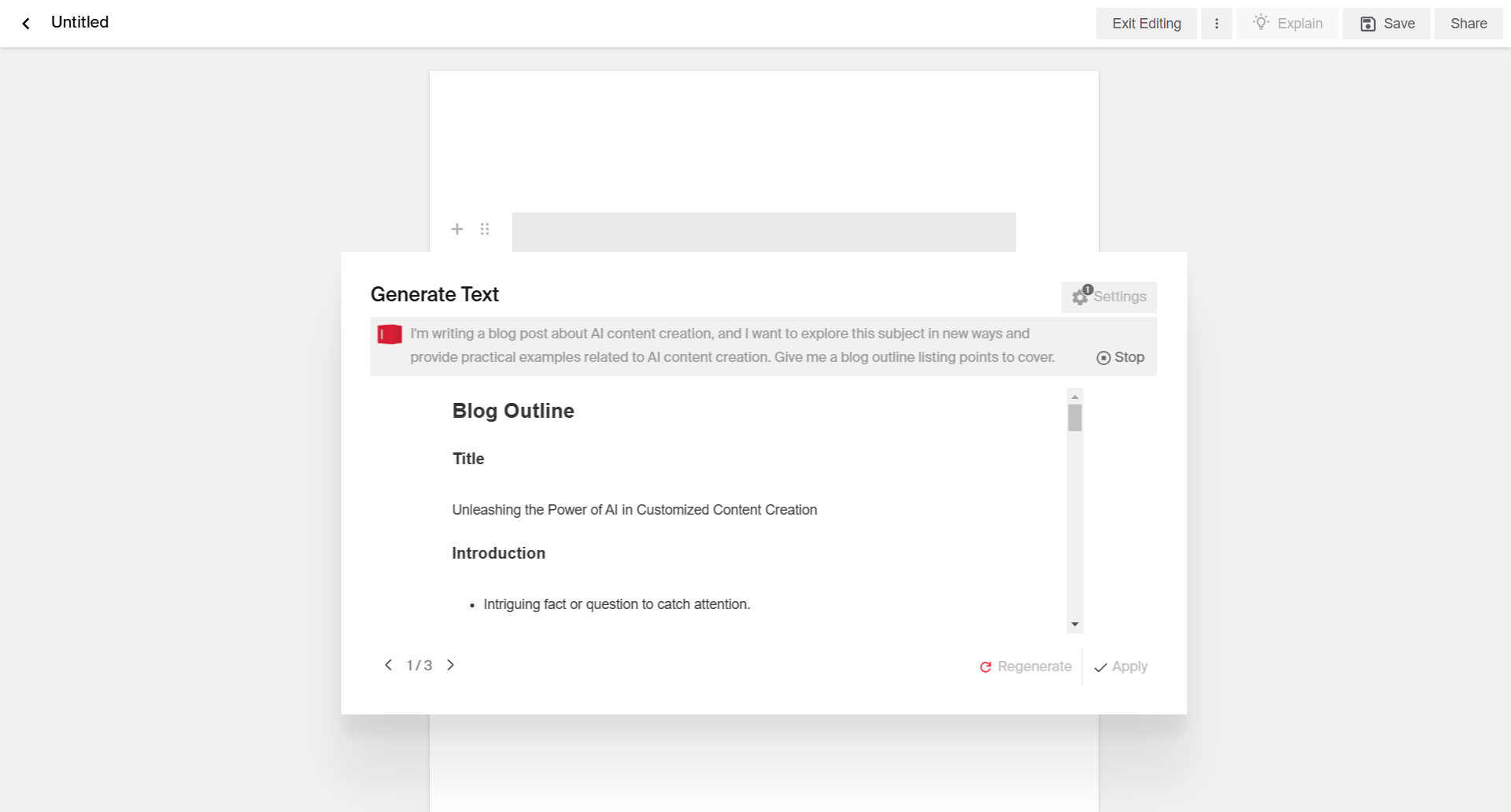
Task: Click the Blog Outline heading
Action: [x=513, y=411]
